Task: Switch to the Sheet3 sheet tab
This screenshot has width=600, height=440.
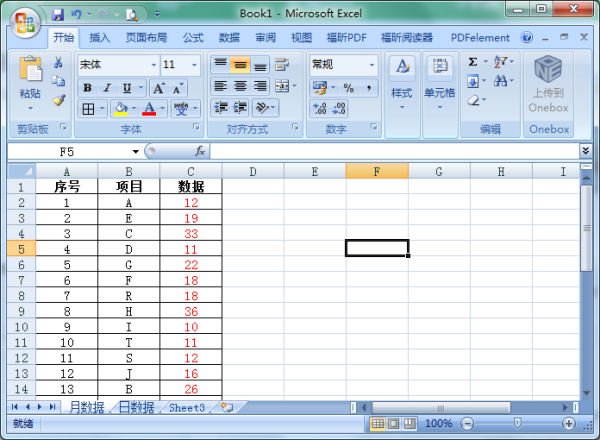Action: pos(187,408)
